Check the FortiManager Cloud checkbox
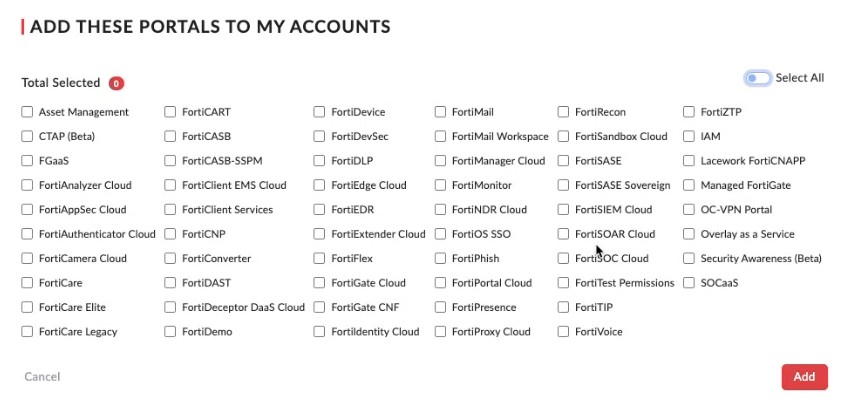860x408 pixels. point(441,161)
